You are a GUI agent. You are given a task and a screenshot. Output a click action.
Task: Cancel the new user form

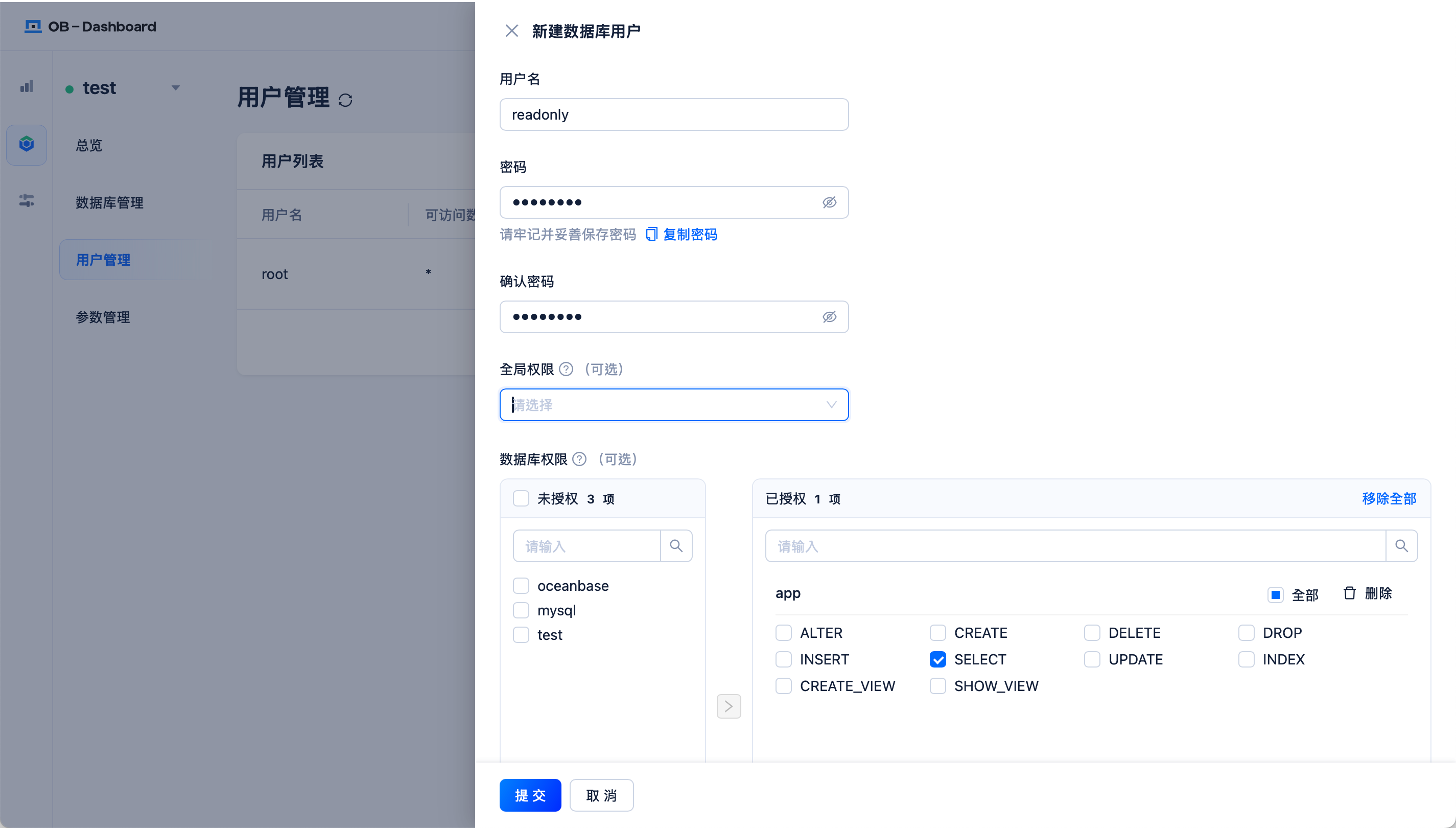[601, 795]
